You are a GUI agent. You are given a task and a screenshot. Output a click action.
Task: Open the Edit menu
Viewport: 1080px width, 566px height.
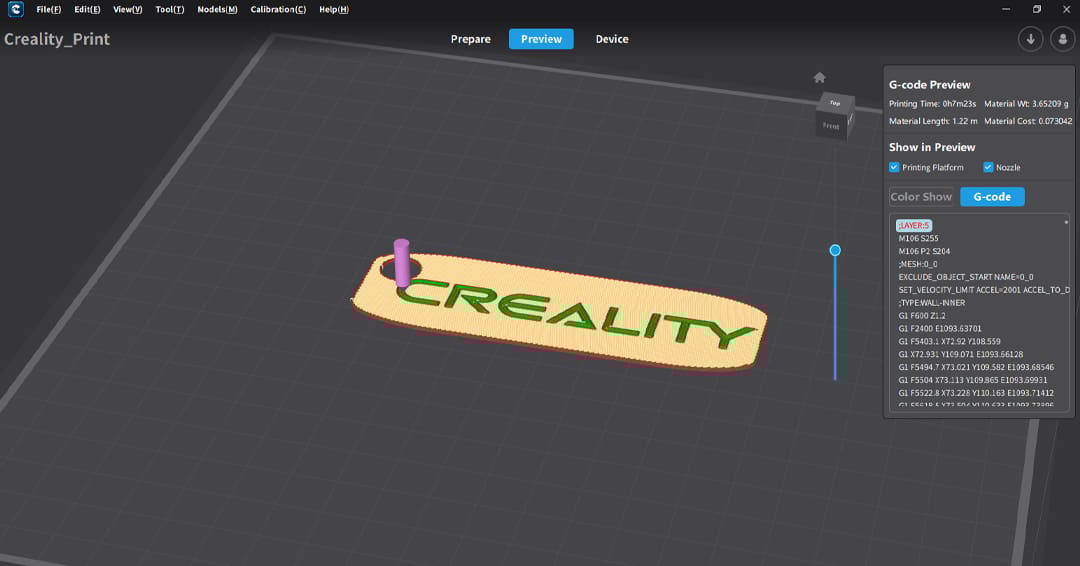[87, 10]
